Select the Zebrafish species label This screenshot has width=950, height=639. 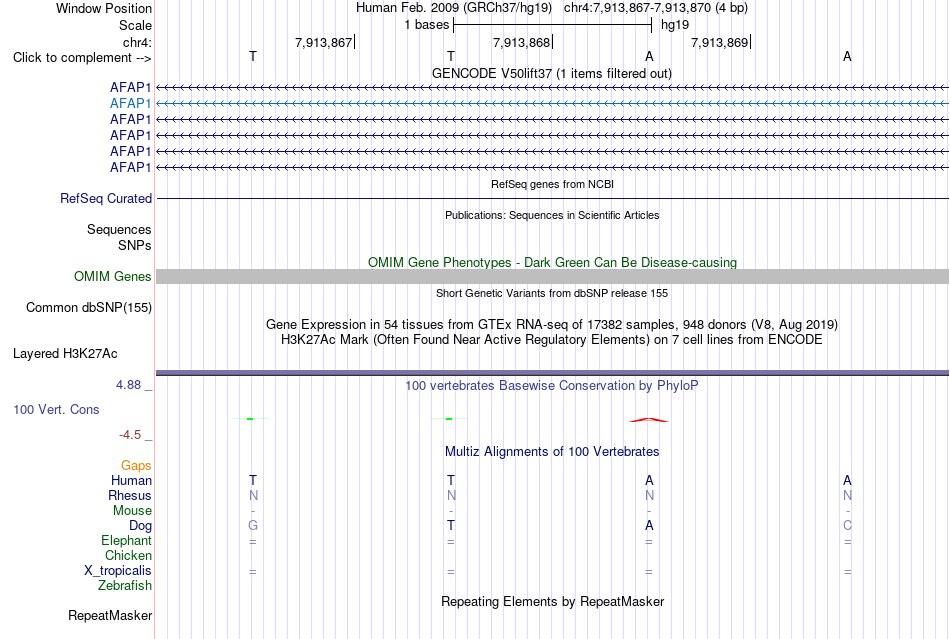[125, 586]
